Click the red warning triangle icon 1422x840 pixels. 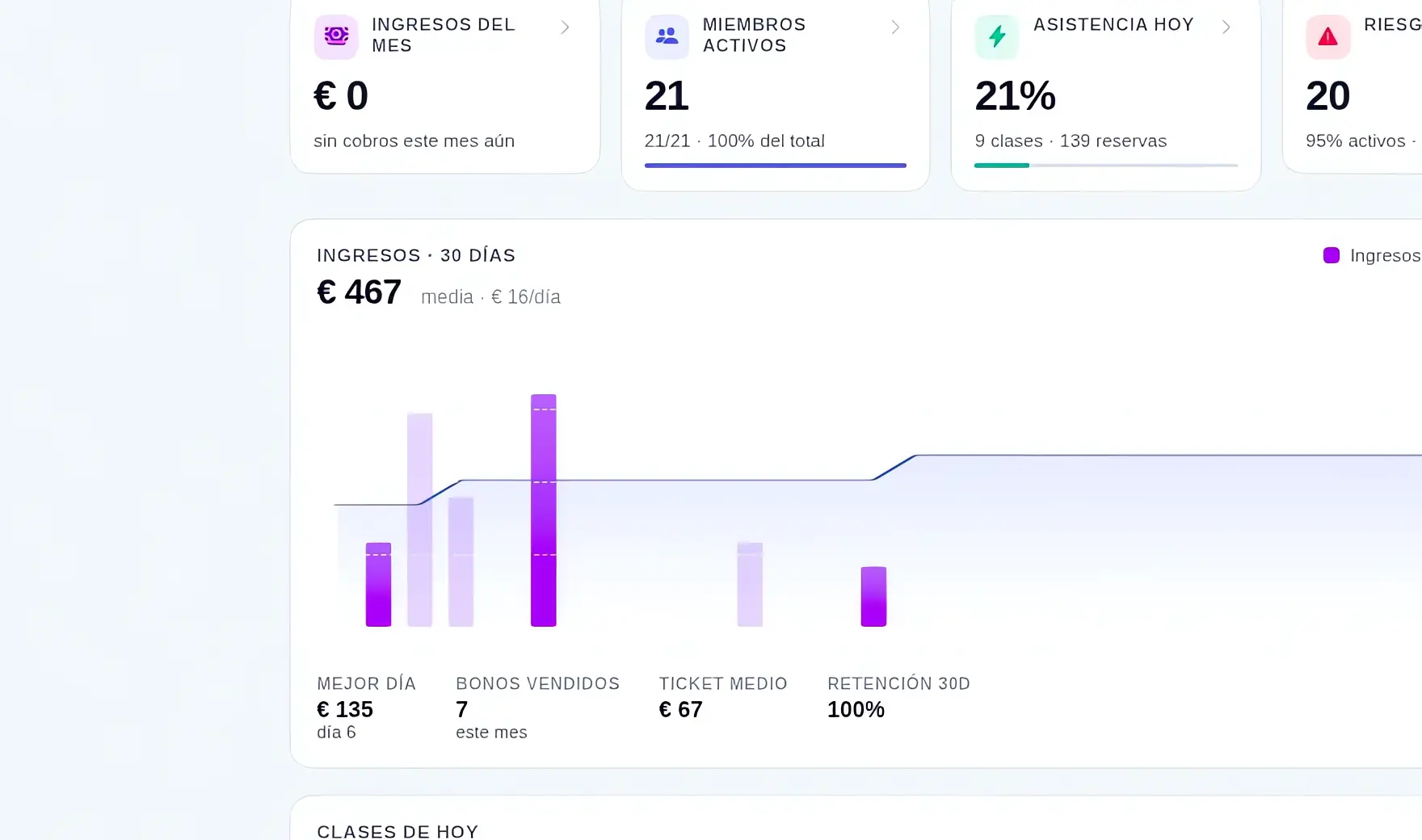point(1328,36)
